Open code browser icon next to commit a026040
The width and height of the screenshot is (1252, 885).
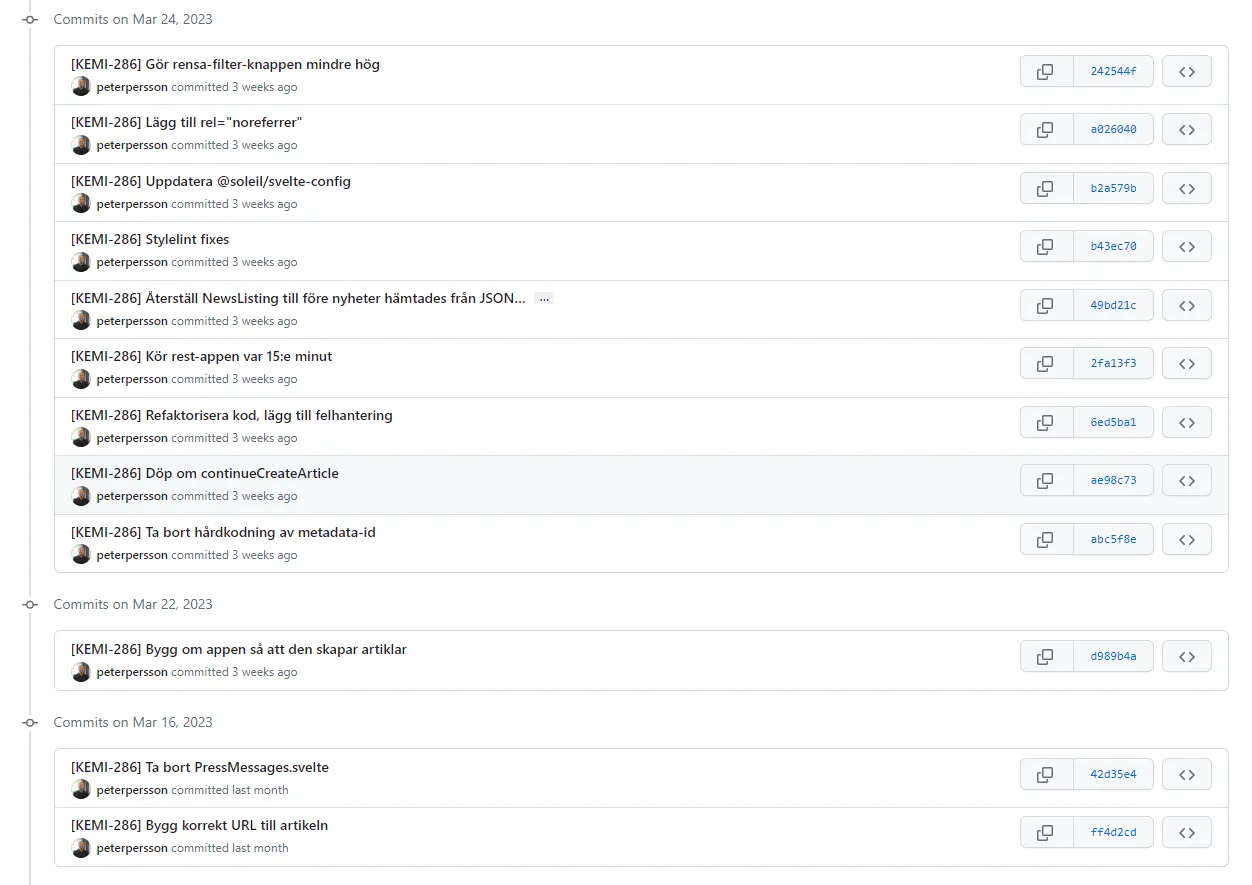coord(1187,129)
